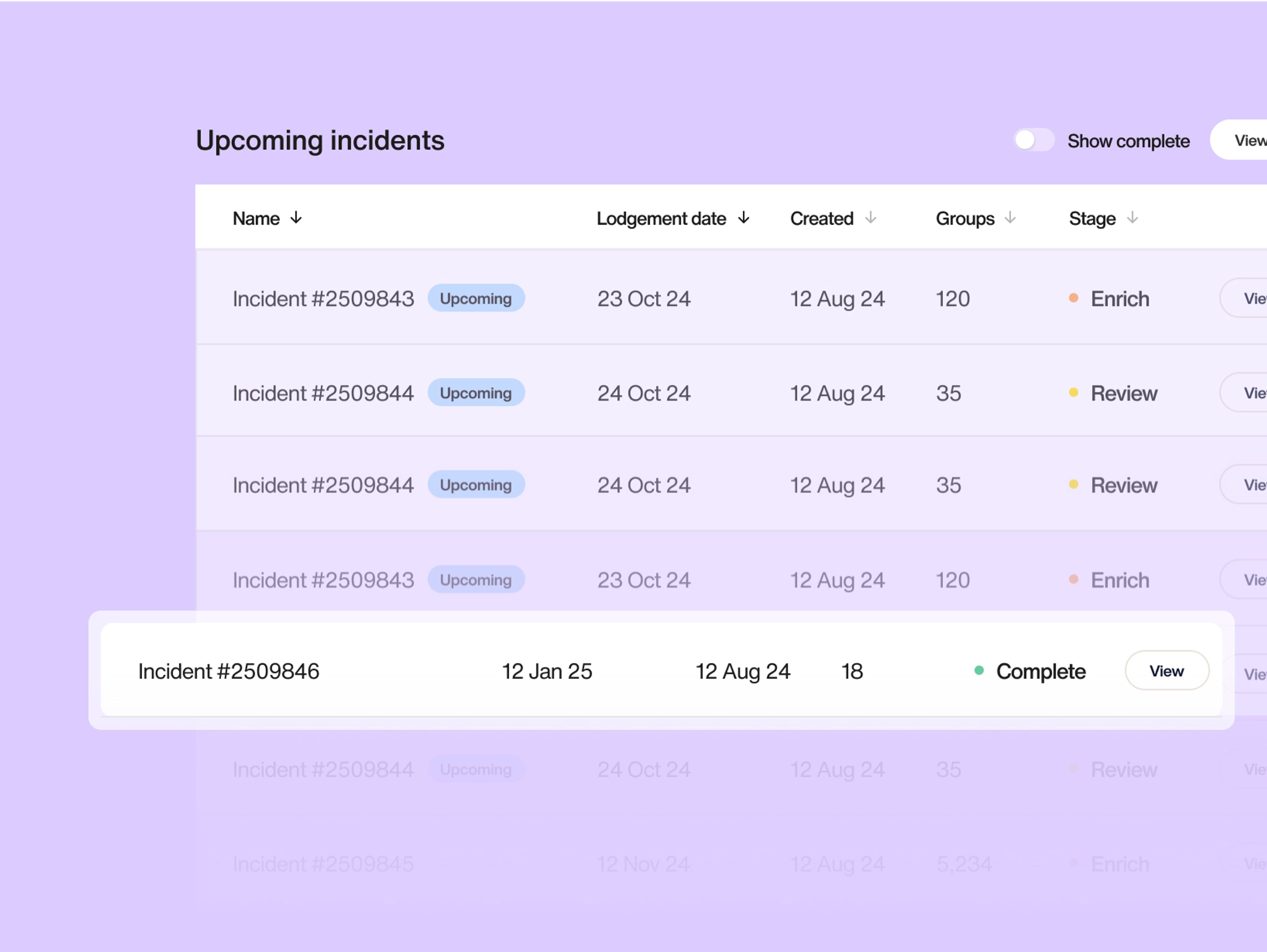Sort by the Created column header

pyautogui.click(x=821, y=219)
